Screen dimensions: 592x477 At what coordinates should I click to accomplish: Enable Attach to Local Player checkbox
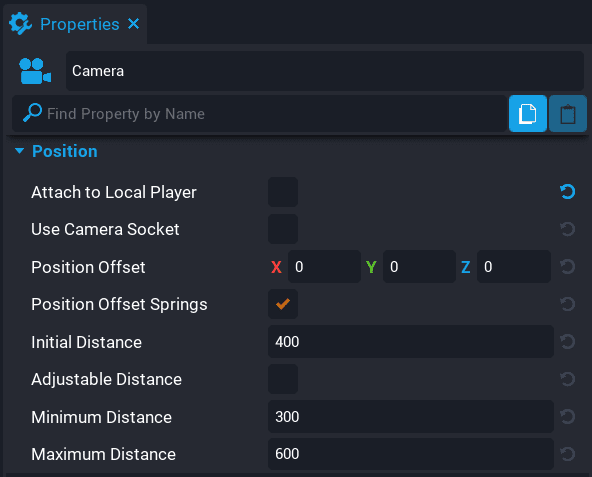[x=283, y=192]
